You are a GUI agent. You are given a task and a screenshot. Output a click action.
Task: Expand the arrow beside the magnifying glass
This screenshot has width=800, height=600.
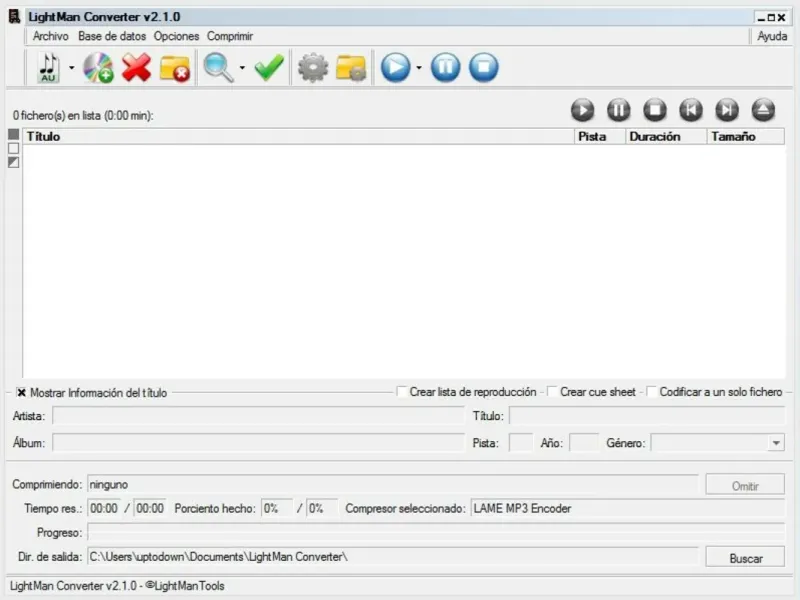click(x=242, y=67)
